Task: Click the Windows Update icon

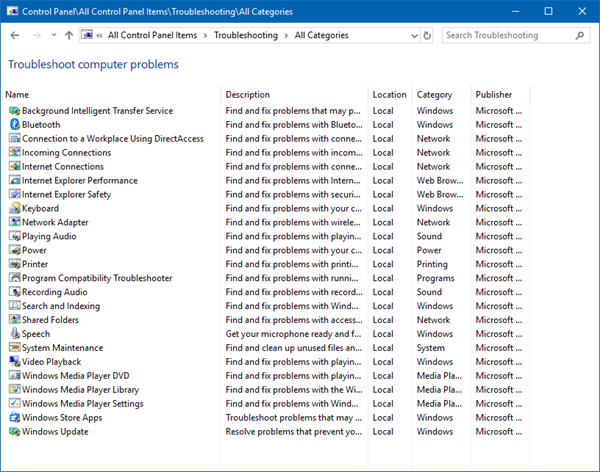Action: (14, 432)
